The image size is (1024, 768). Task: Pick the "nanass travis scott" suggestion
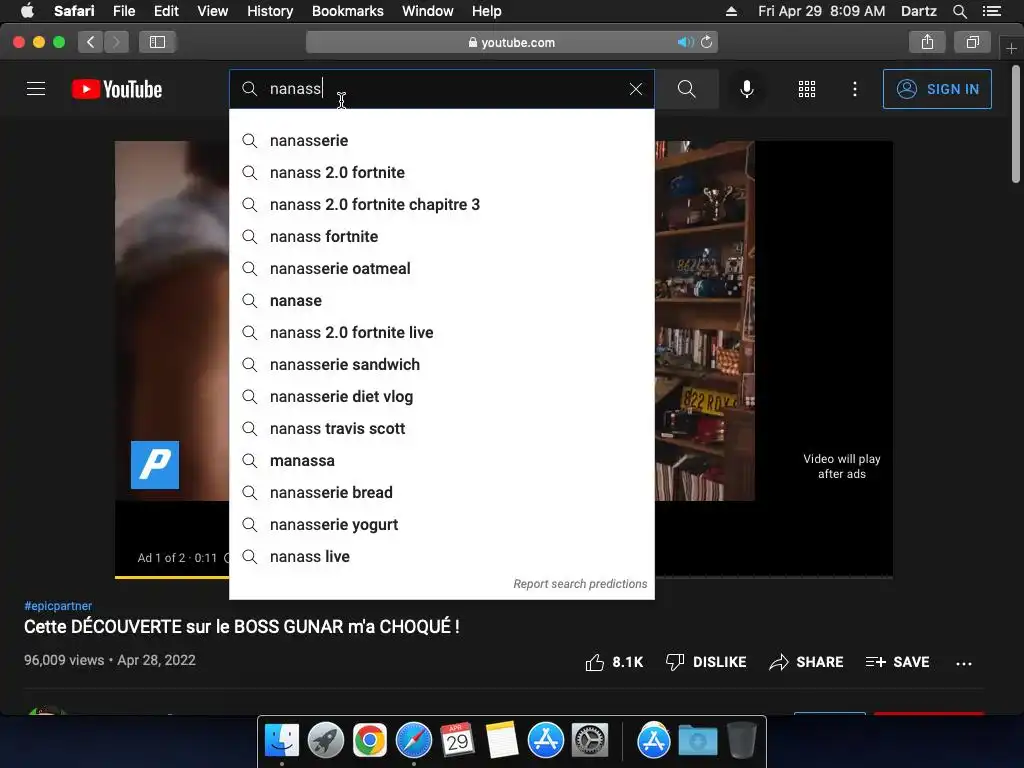pyautogui.click(x=442, y=428)
